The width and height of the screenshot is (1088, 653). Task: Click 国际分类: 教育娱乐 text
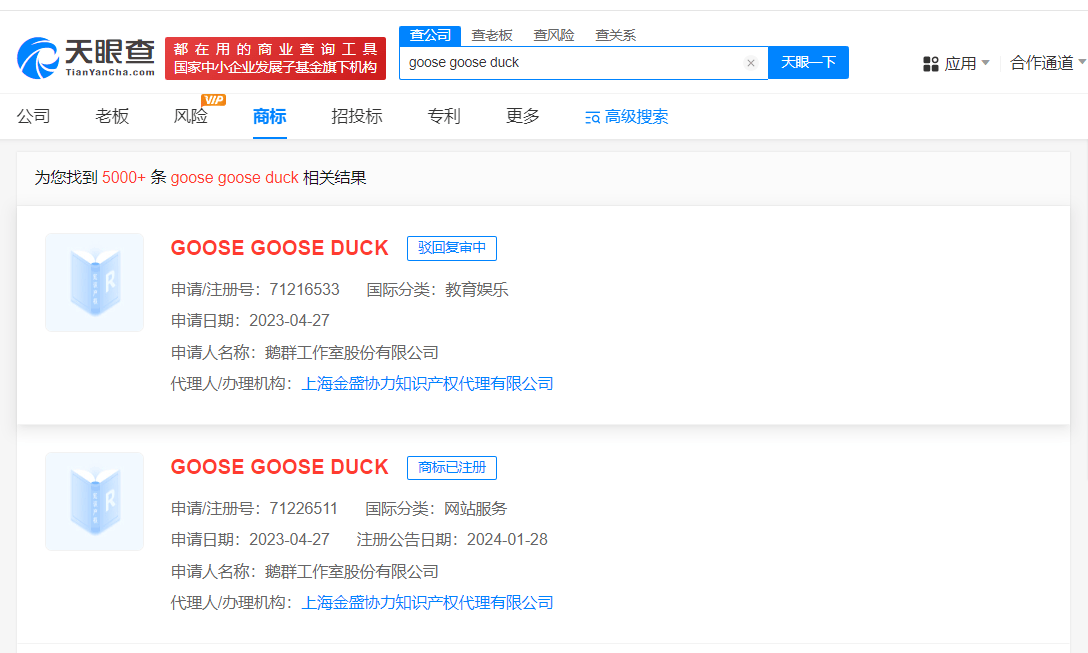437,289
